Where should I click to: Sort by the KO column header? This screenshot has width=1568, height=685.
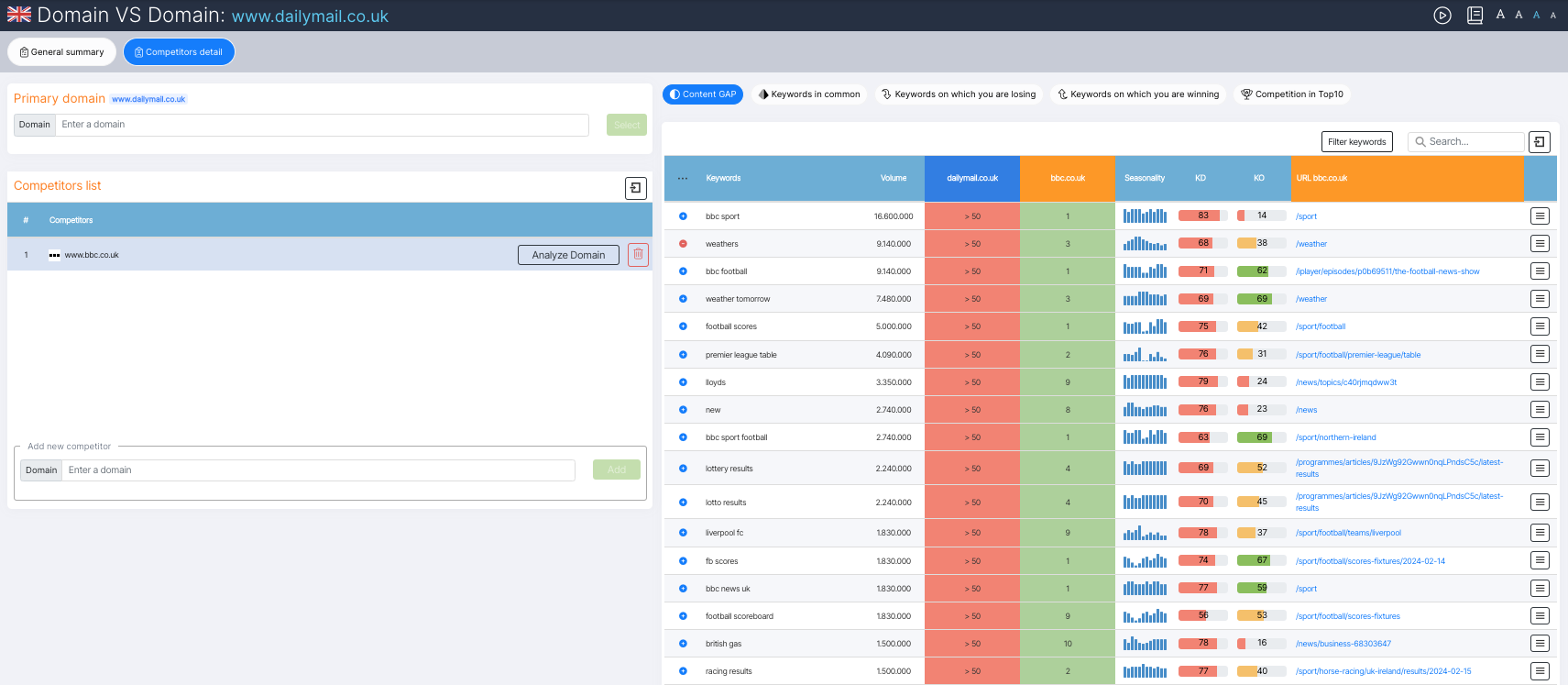tap(1259, 179)
